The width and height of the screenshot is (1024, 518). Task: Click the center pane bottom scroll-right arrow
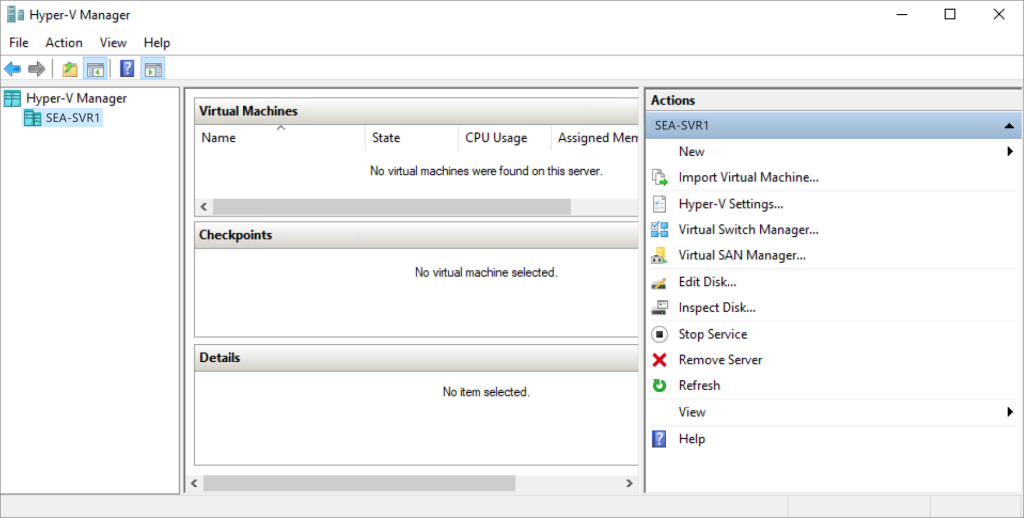[629, 483]
